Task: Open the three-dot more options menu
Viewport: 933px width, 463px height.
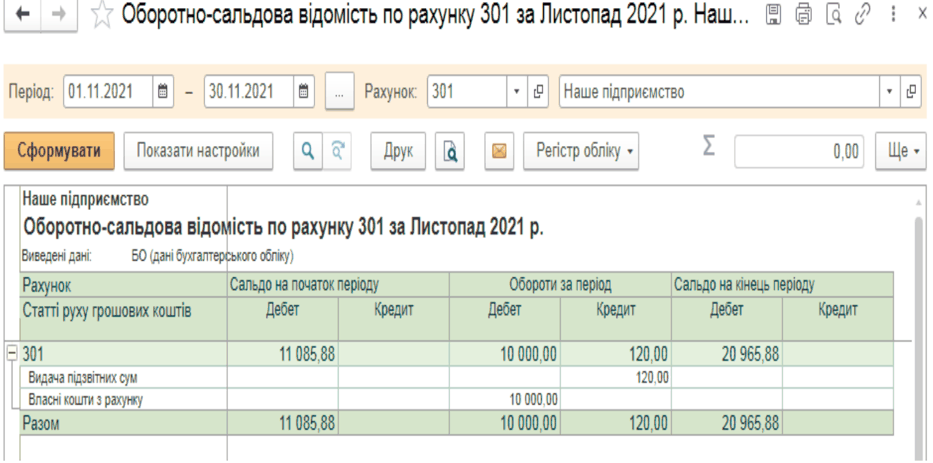Action: pyautogui.click(x=893, y=14)
